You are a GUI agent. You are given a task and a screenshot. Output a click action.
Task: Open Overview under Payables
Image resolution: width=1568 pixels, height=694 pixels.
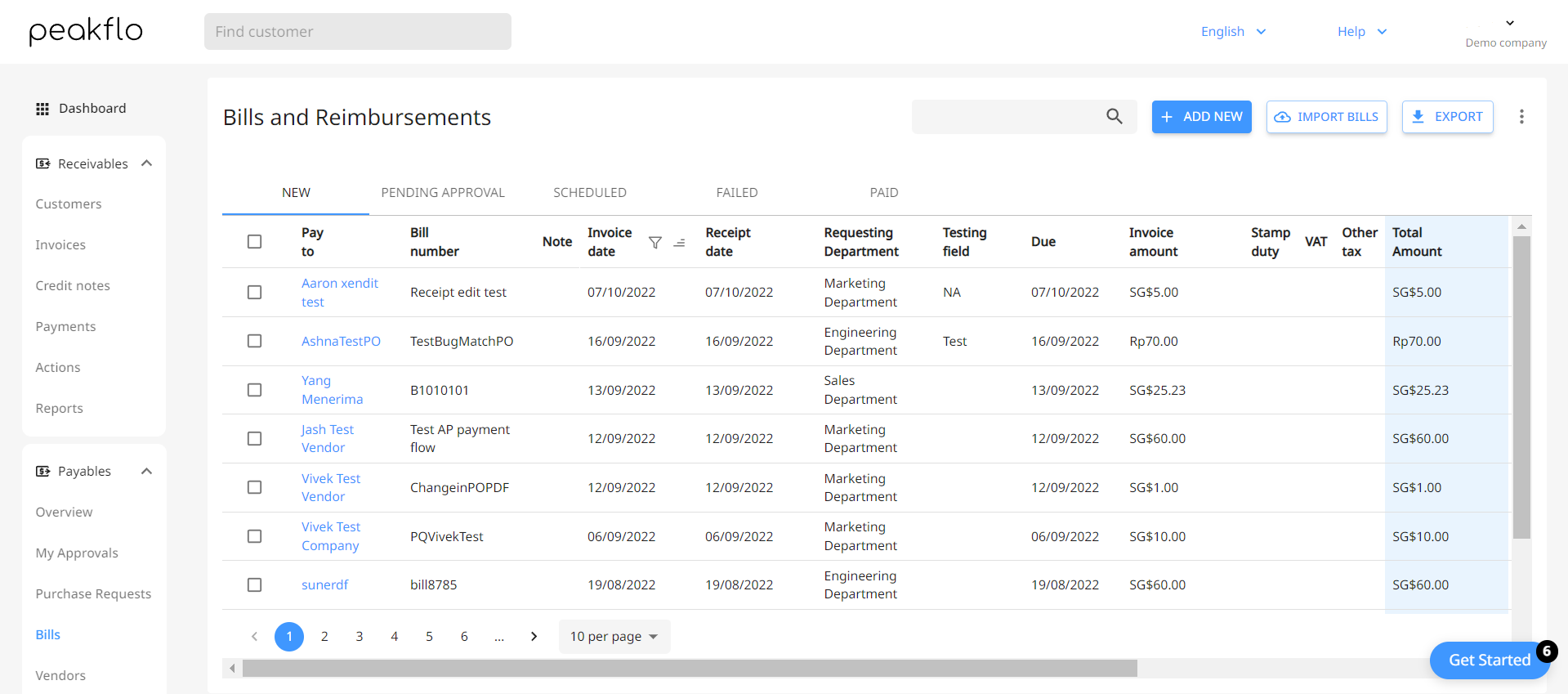click(64, 513)
